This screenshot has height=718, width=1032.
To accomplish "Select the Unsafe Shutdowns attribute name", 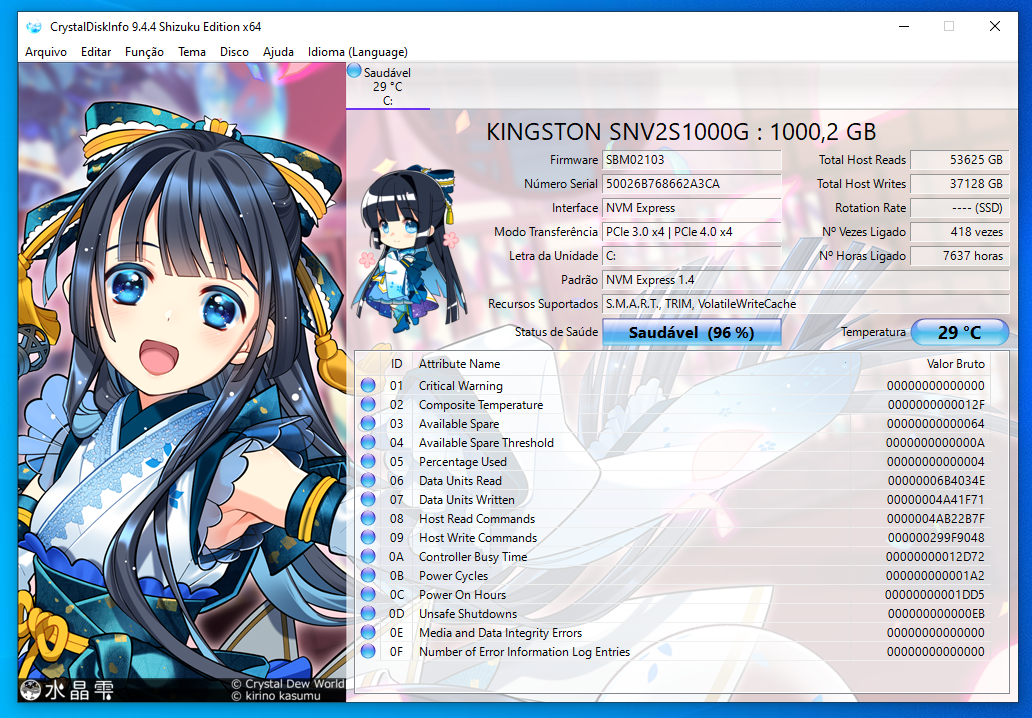I will pyautogui.click(x=468, y=614).
